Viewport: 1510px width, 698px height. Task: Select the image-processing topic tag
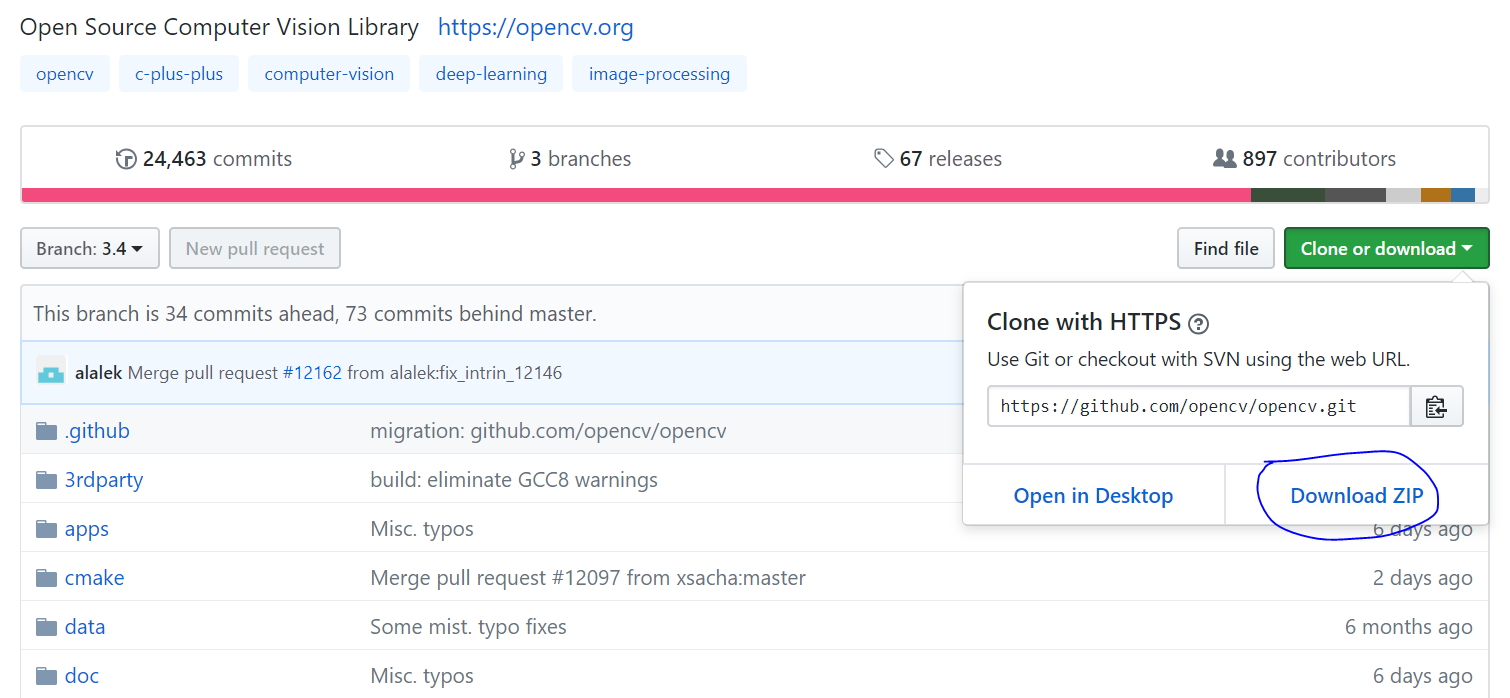tap(659, 74)
